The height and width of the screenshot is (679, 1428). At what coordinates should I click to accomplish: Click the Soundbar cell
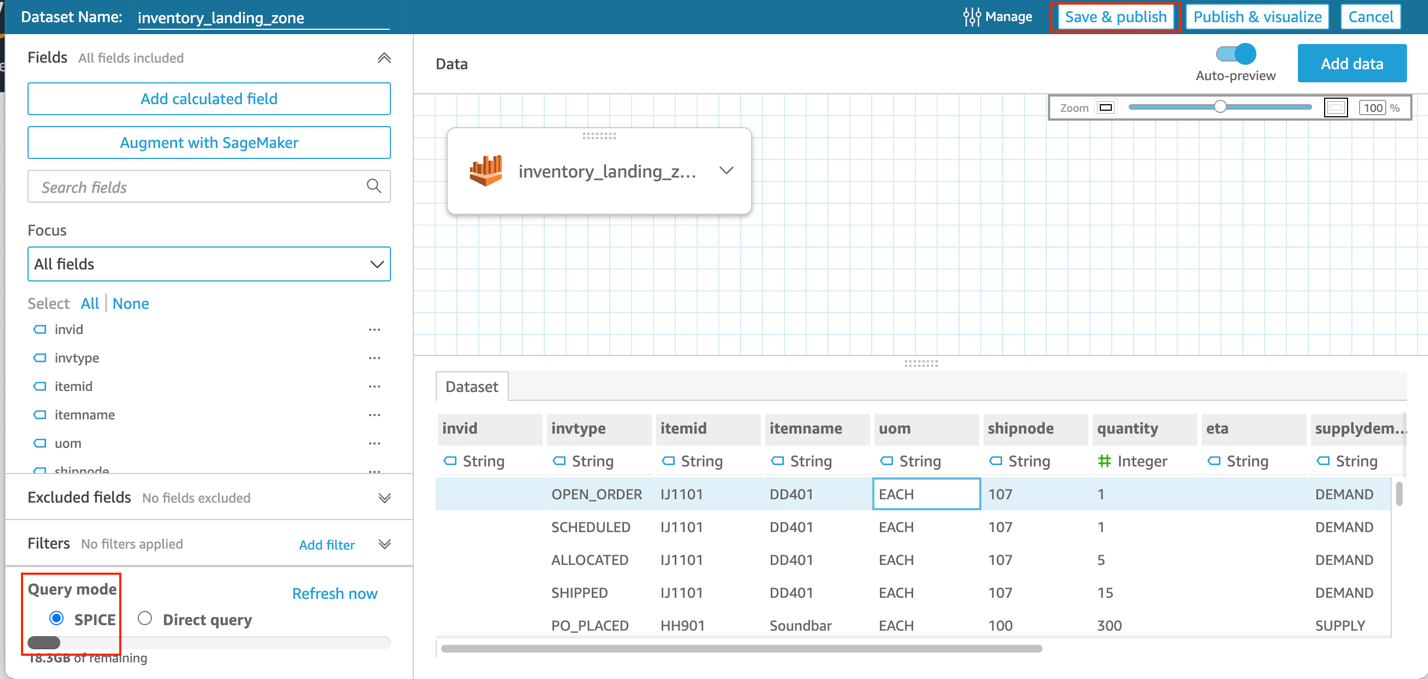click(817, 626)
